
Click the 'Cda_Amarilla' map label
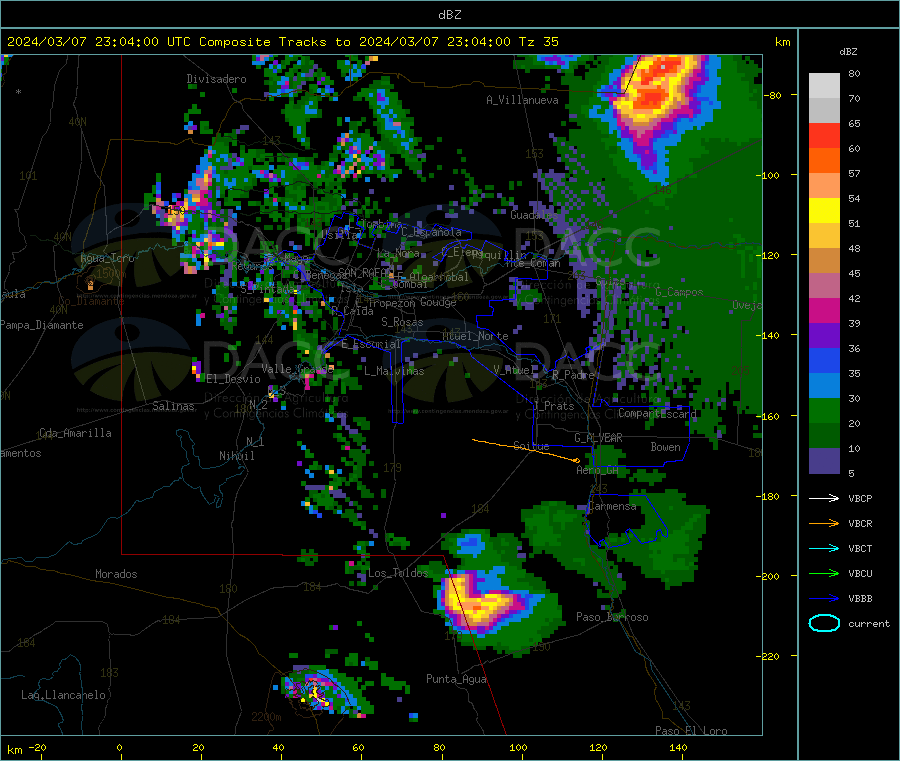point(75,433)
